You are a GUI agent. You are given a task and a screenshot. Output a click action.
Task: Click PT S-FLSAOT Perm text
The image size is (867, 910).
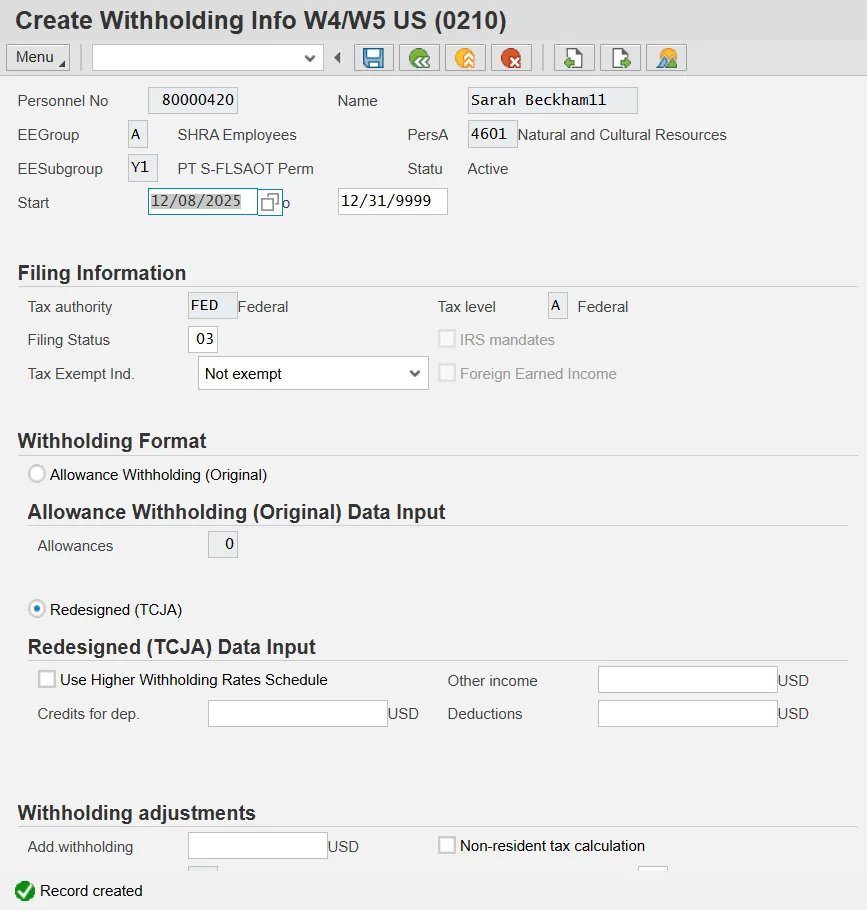pos(245,169)
